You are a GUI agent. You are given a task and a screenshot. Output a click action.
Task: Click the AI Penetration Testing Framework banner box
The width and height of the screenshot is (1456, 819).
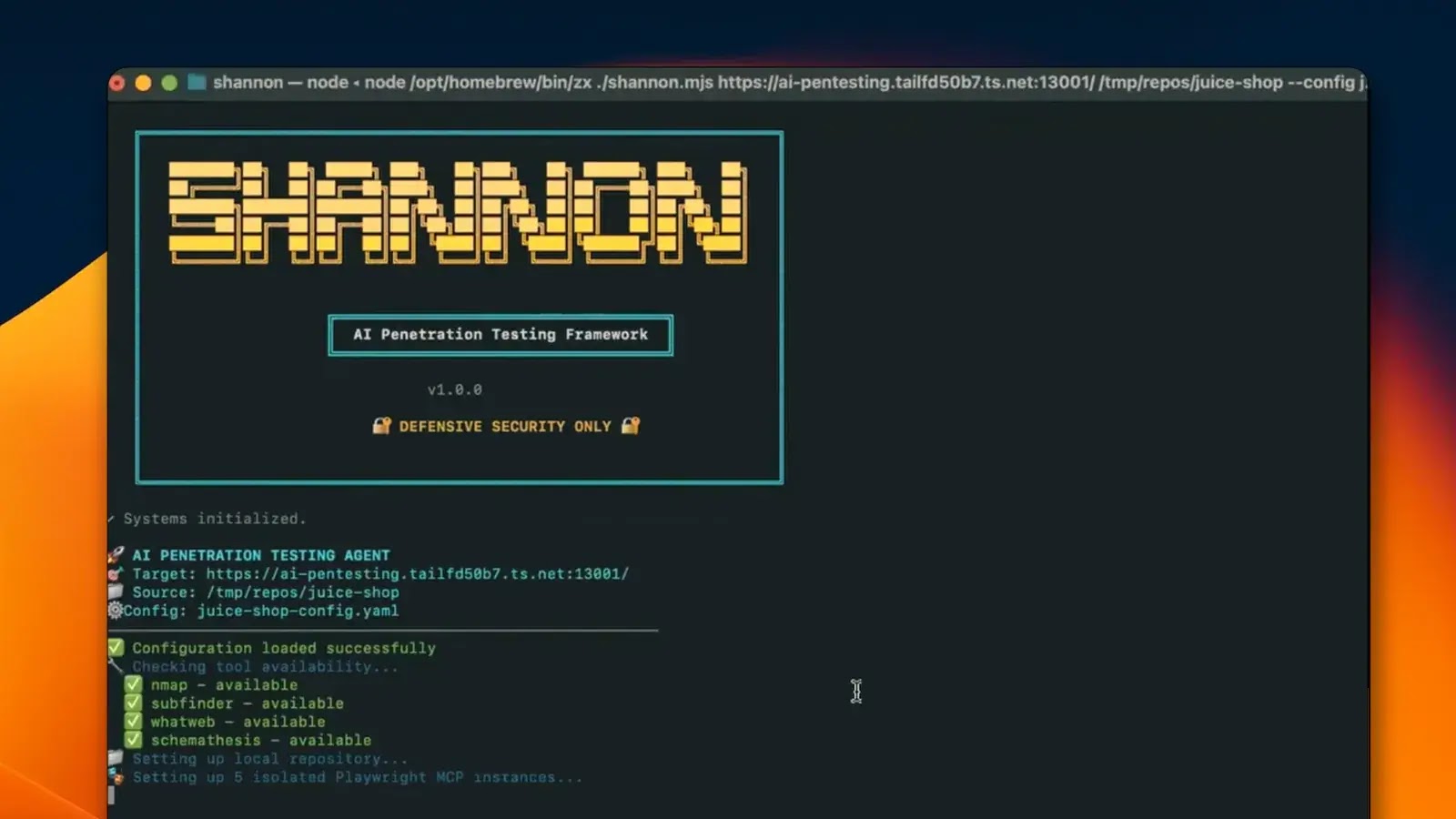coord(500,335)
